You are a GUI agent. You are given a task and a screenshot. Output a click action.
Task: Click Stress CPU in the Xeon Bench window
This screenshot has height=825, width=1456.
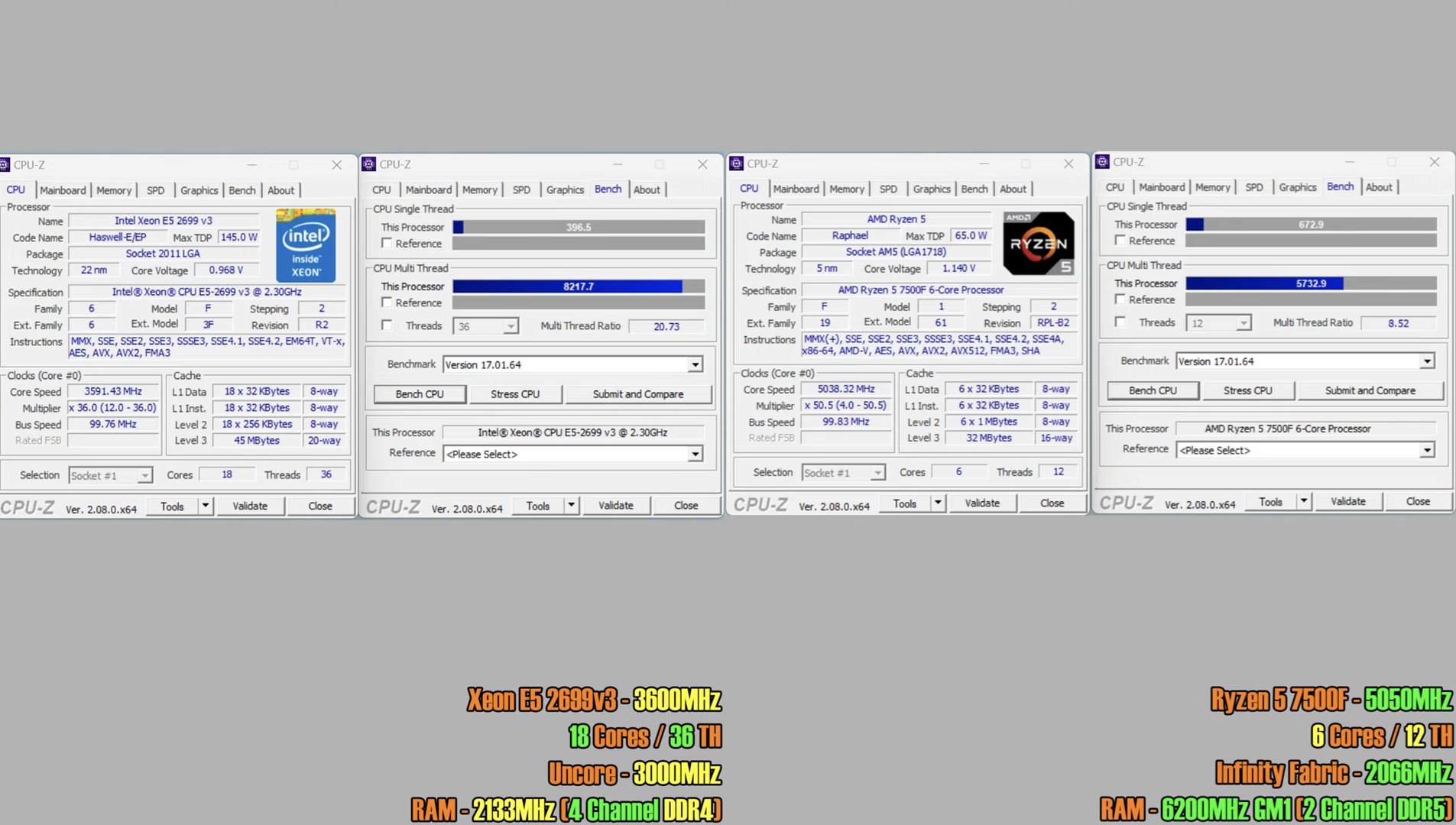click(x=515, y=394)
